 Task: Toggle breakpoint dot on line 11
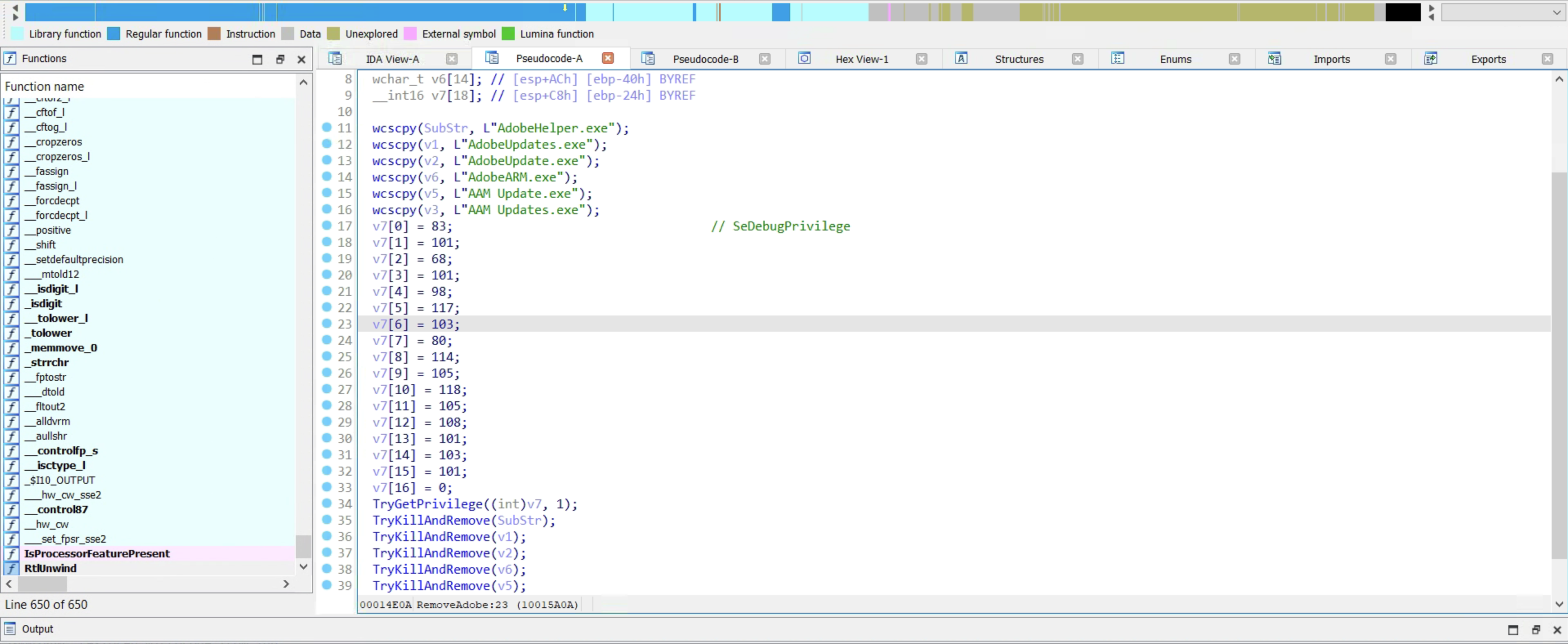327,127
